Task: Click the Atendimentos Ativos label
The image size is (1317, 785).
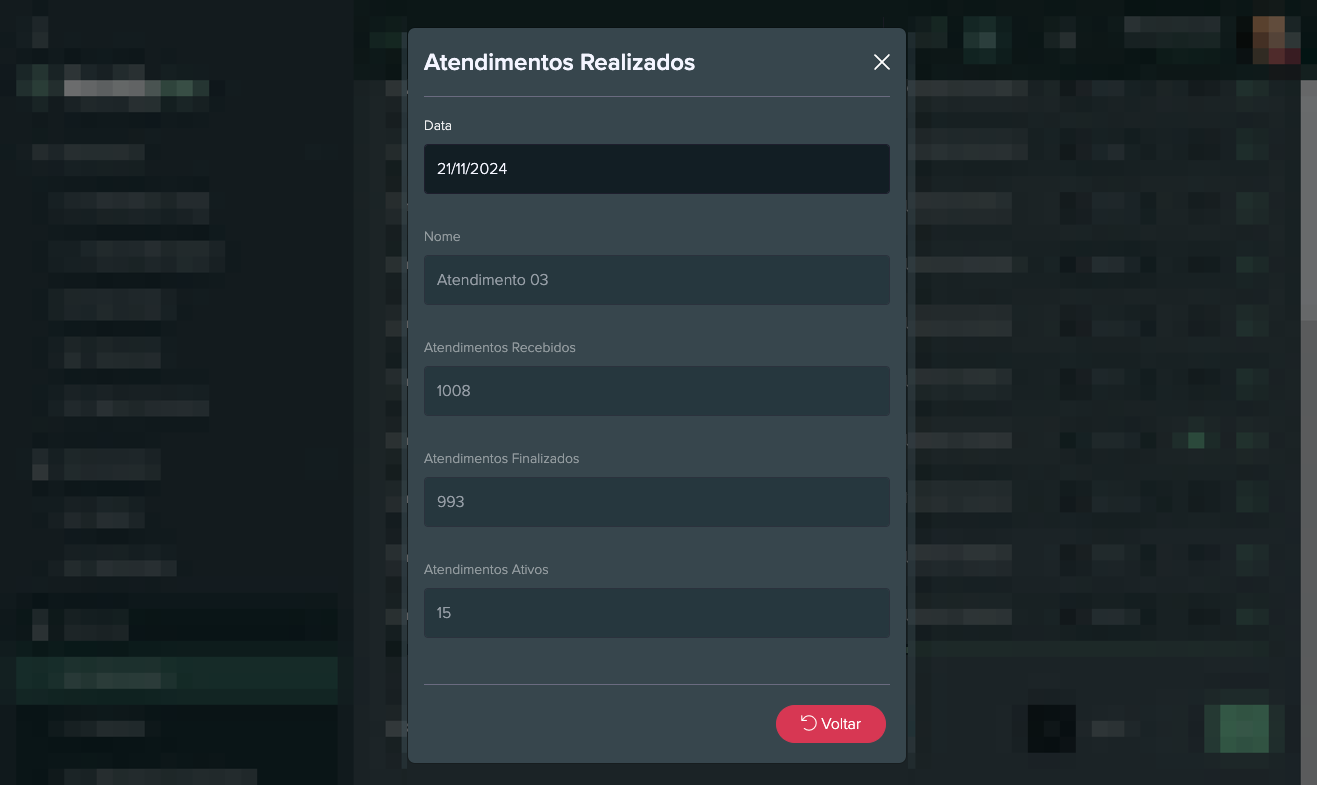Action: (x=486, y=569)
